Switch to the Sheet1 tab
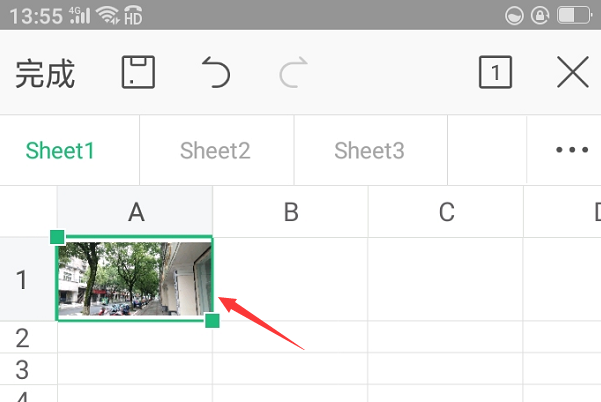 point(60,150)
